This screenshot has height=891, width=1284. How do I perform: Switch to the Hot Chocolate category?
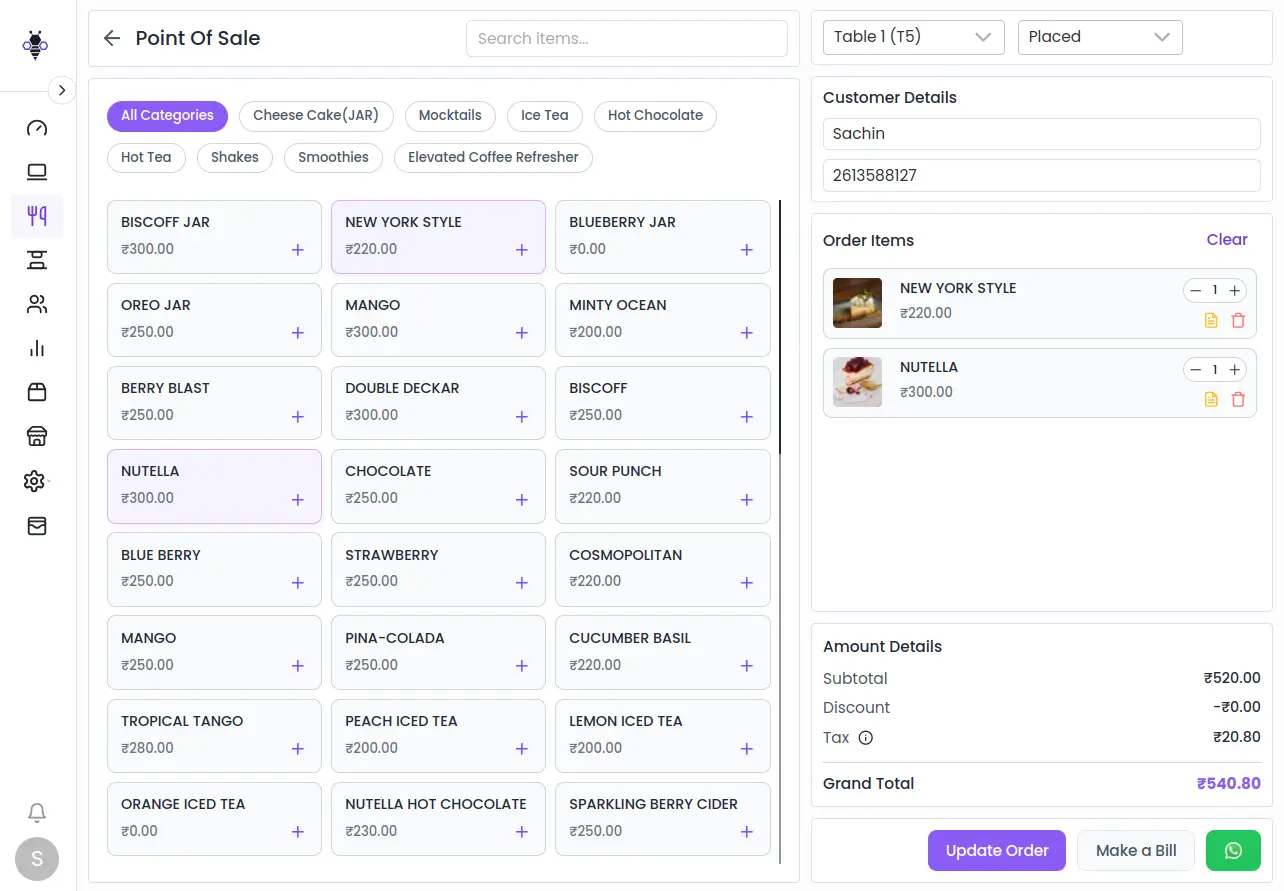pyautogui.click(x=655, y=116)
